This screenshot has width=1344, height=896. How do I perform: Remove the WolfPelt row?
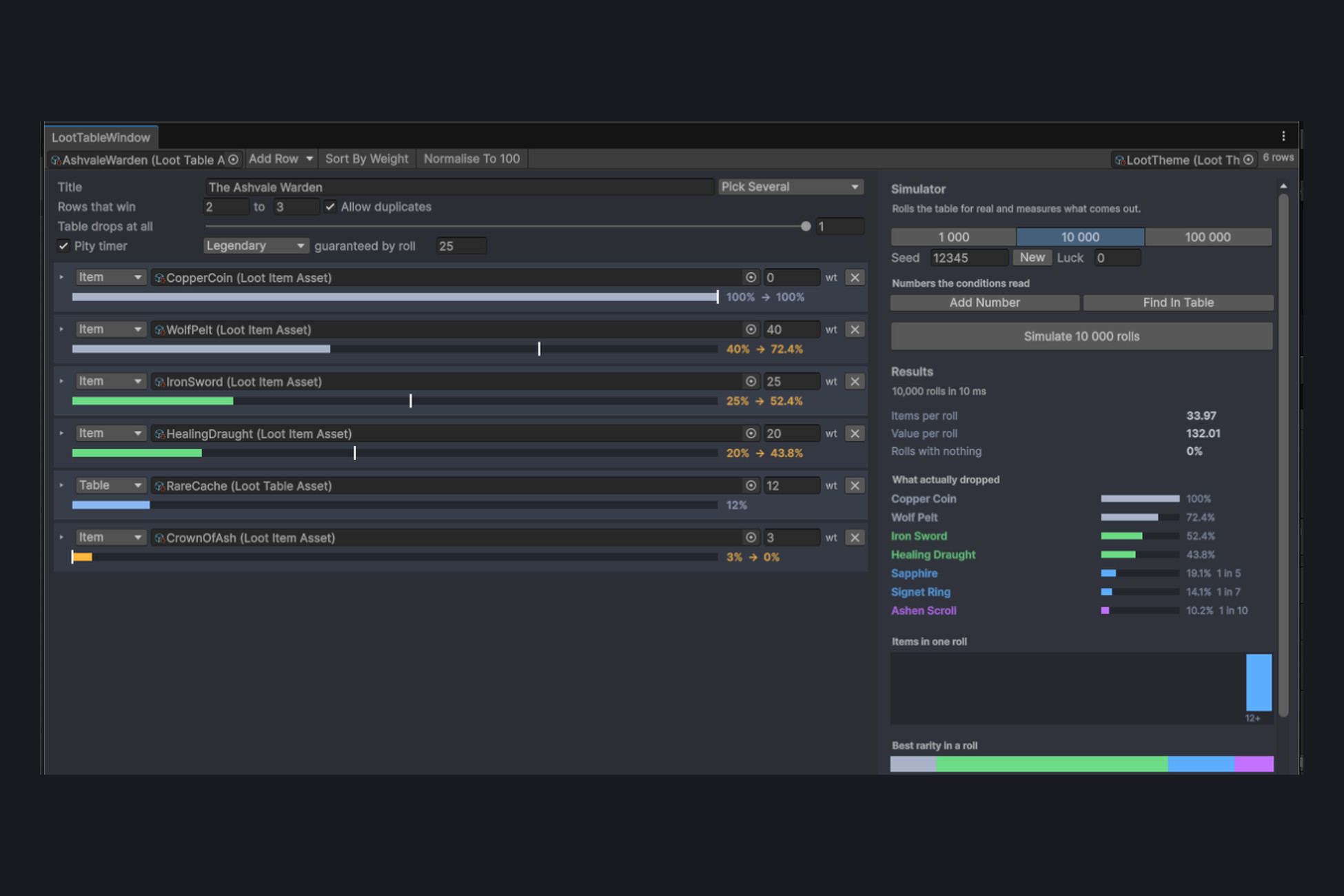(x=855, y=329)
